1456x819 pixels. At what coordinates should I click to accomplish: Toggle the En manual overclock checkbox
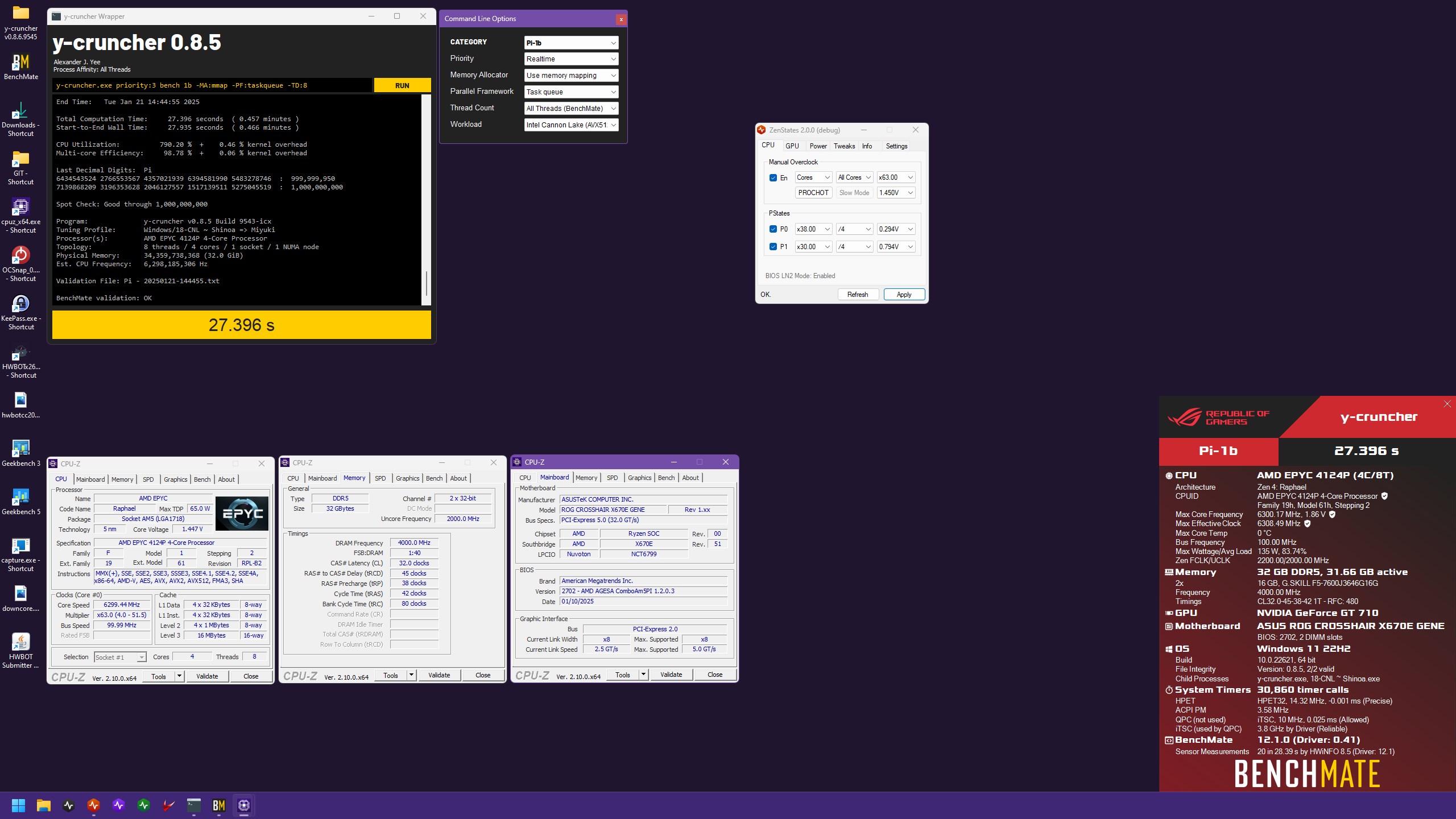(773, 177)
